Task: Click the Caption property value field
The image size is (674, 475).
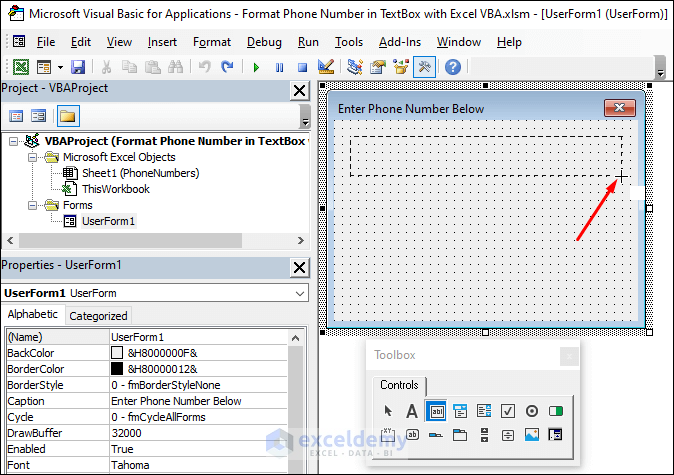Action: 199,401
